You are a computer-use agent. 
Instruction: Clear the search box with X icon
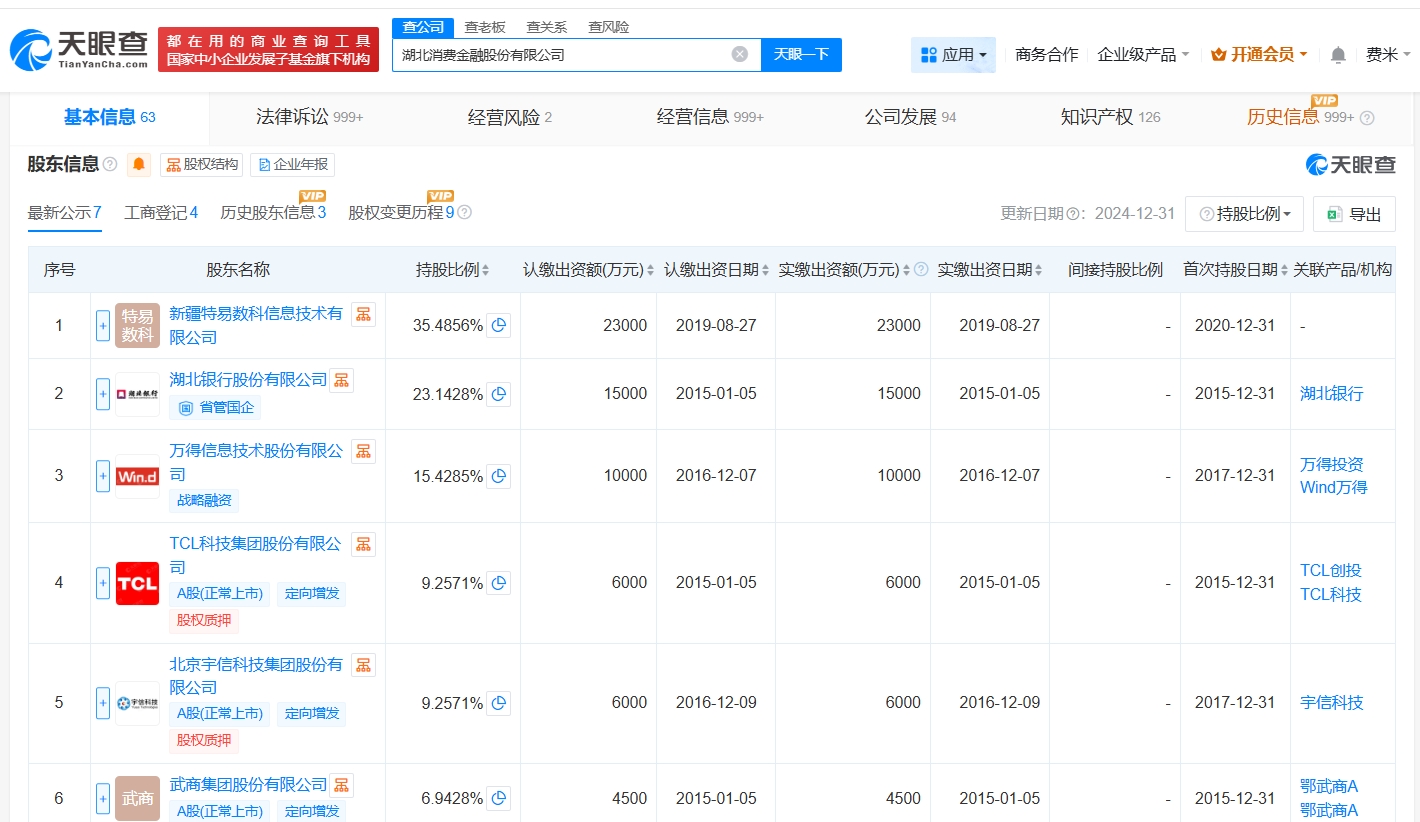click(740, 54)
